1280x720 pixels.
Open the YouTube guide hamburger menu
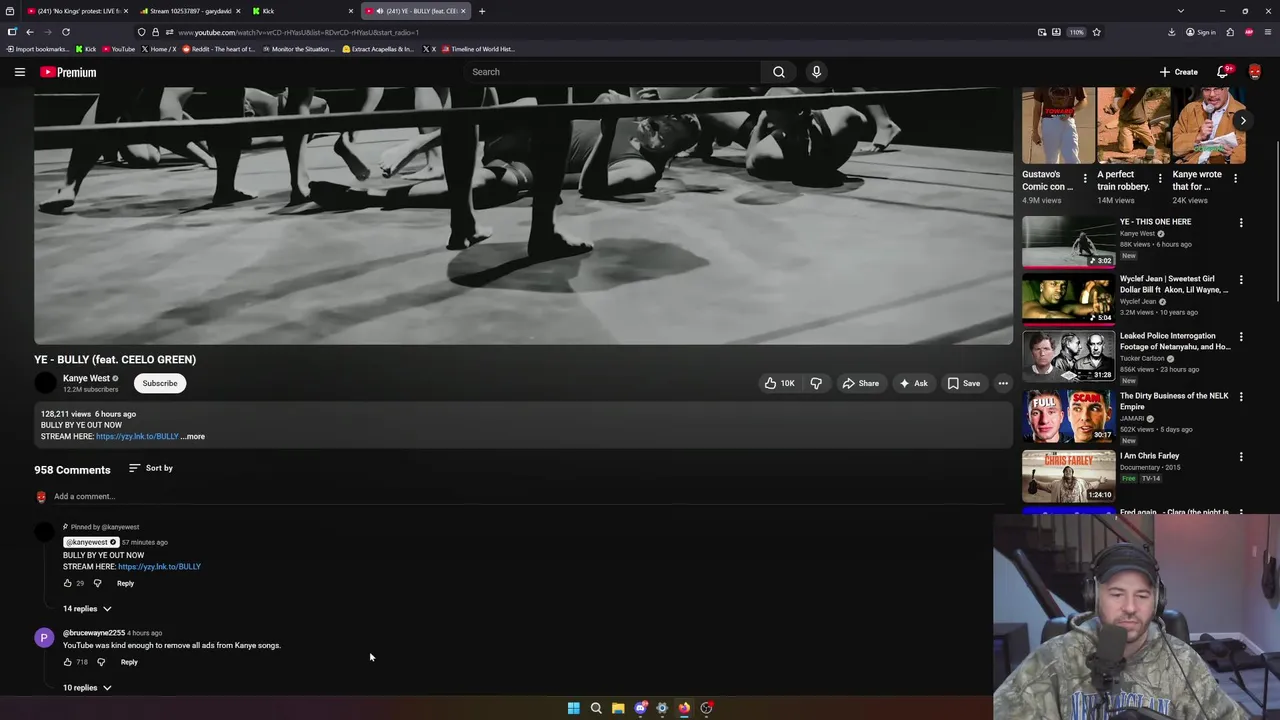[x=19, y=72]
